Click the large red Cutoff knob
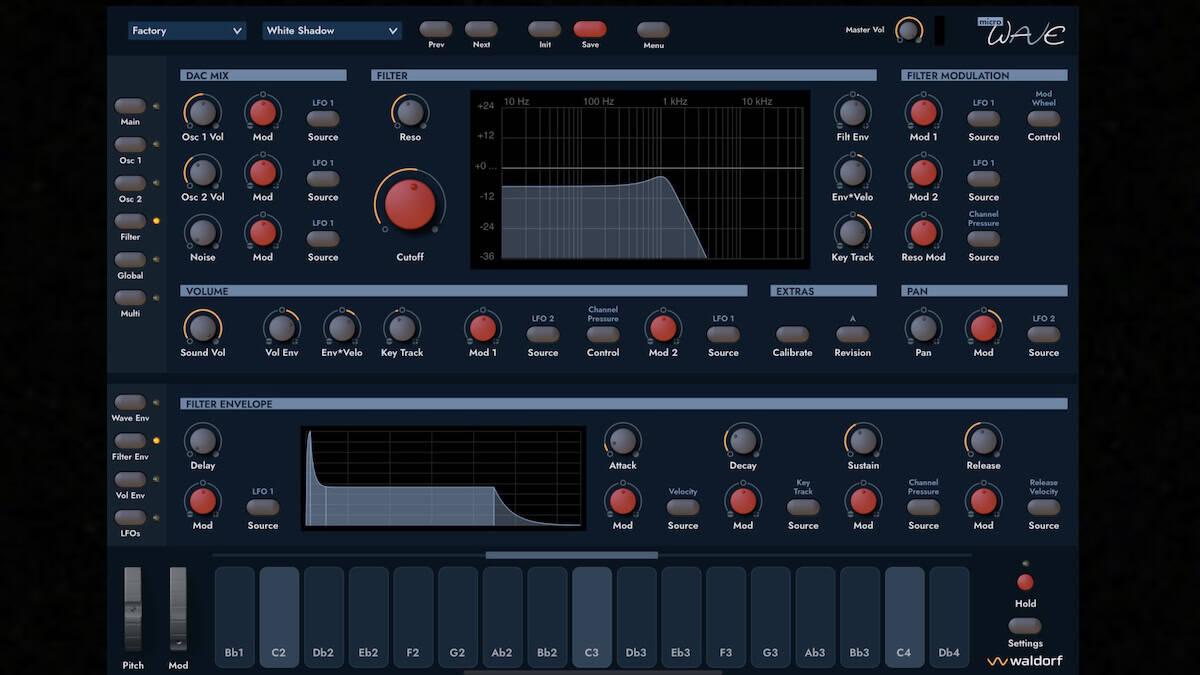This screenshot has width=1200, height=675. [x=410, y=204]
